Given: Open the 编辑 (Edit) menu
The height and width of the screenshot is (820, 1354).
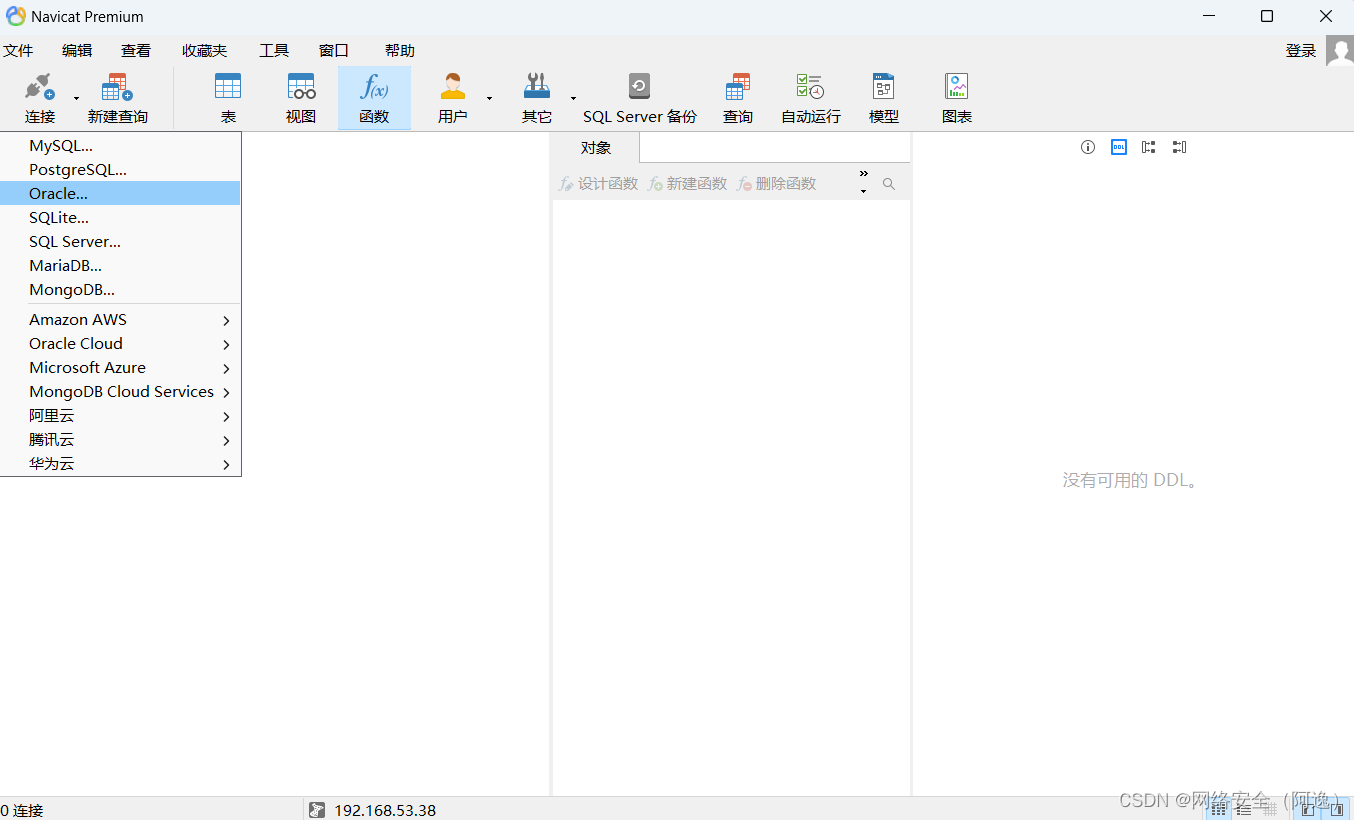Looking at the screenshot, I should point(77,51).
